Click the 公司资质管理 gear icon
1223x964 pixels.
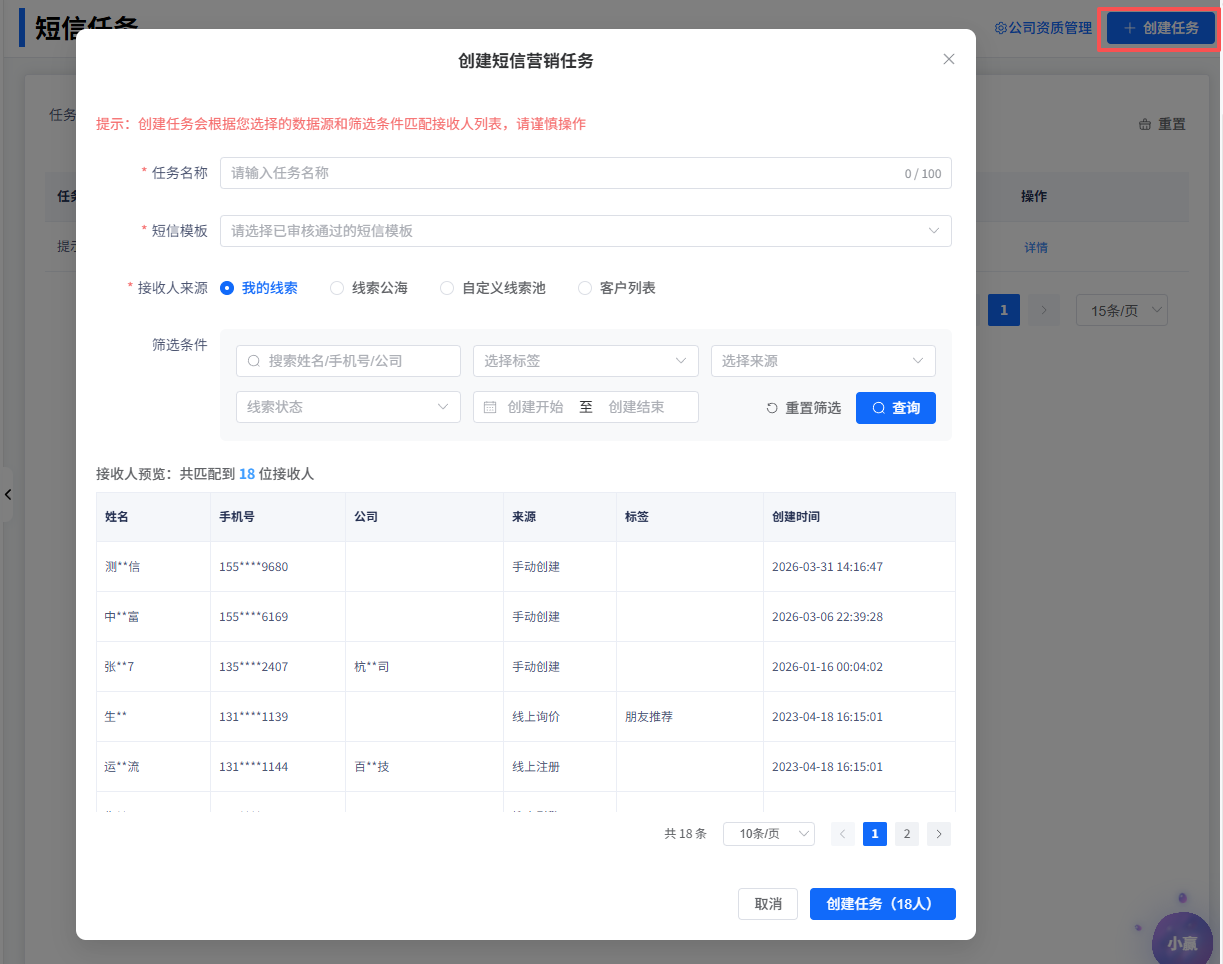pos(1000,28)
